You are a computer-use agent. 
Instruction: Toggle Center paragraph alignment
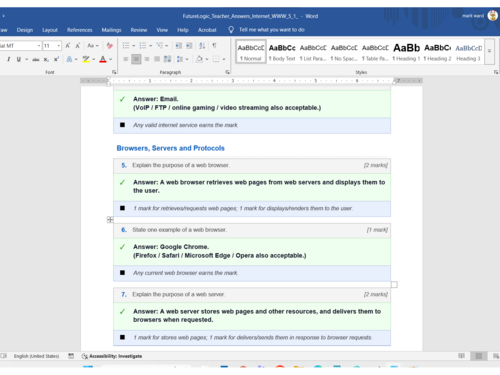pos(136,59)
